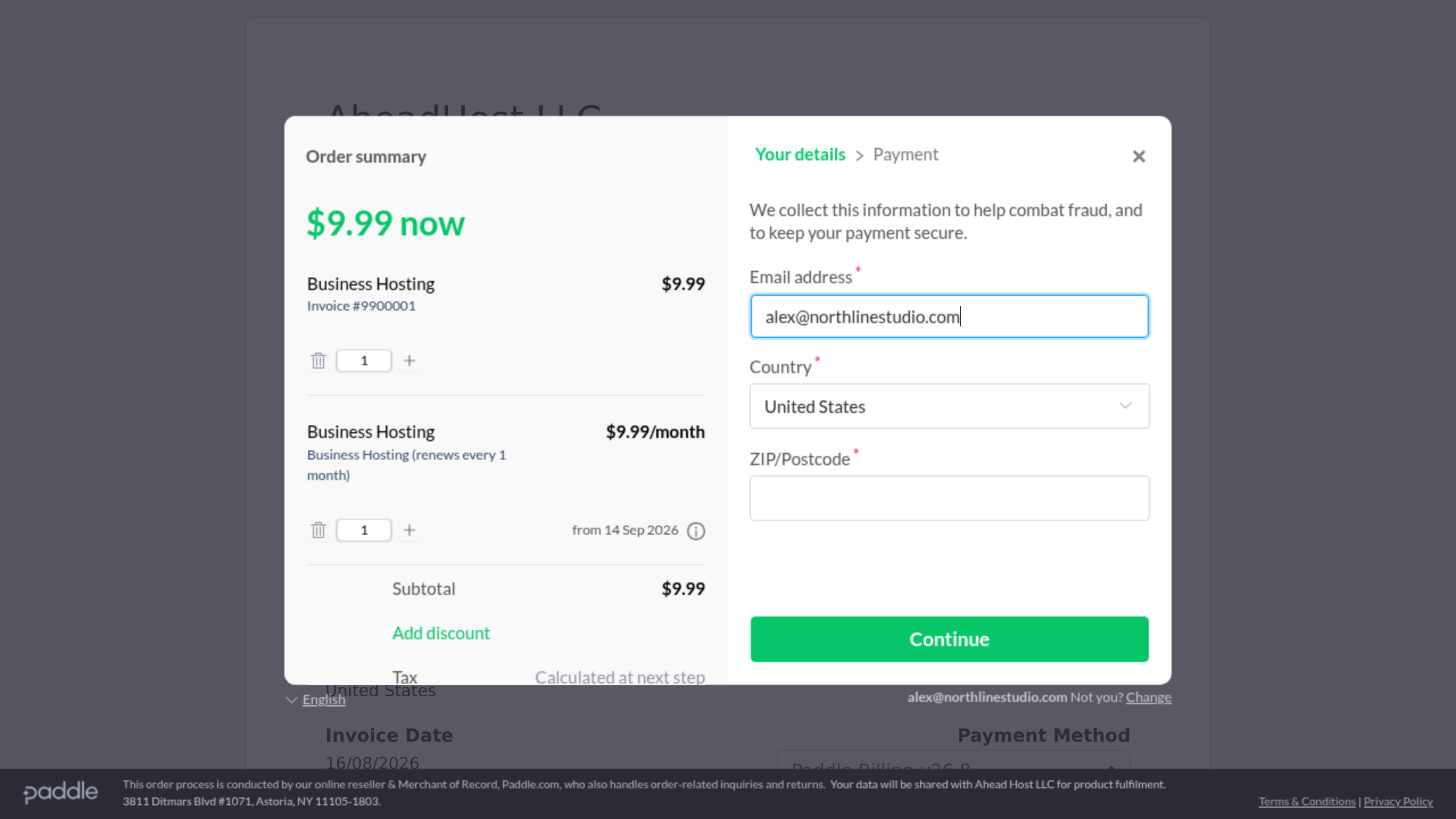Go to the Payment step

click(905, 155)
